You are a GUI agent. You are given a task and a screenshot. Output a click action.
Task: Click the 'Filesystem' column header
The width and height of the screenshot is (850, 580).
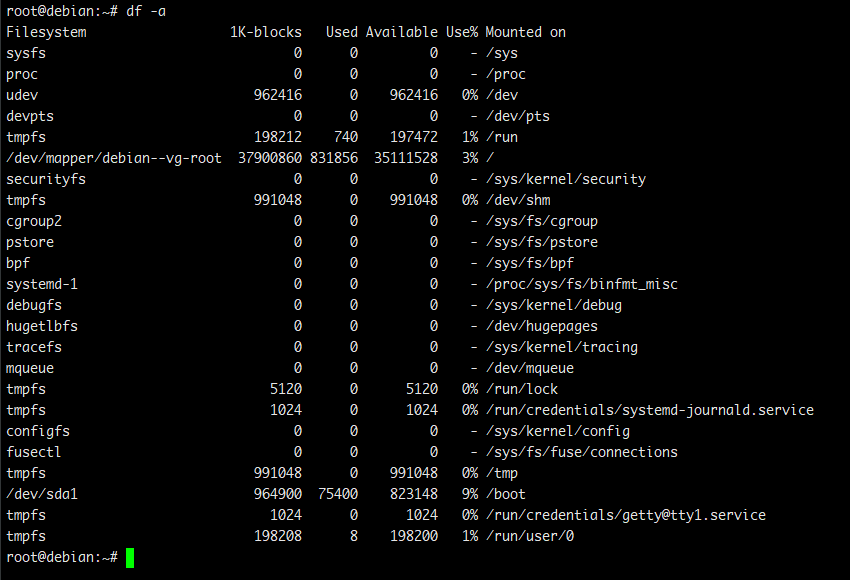46,32
